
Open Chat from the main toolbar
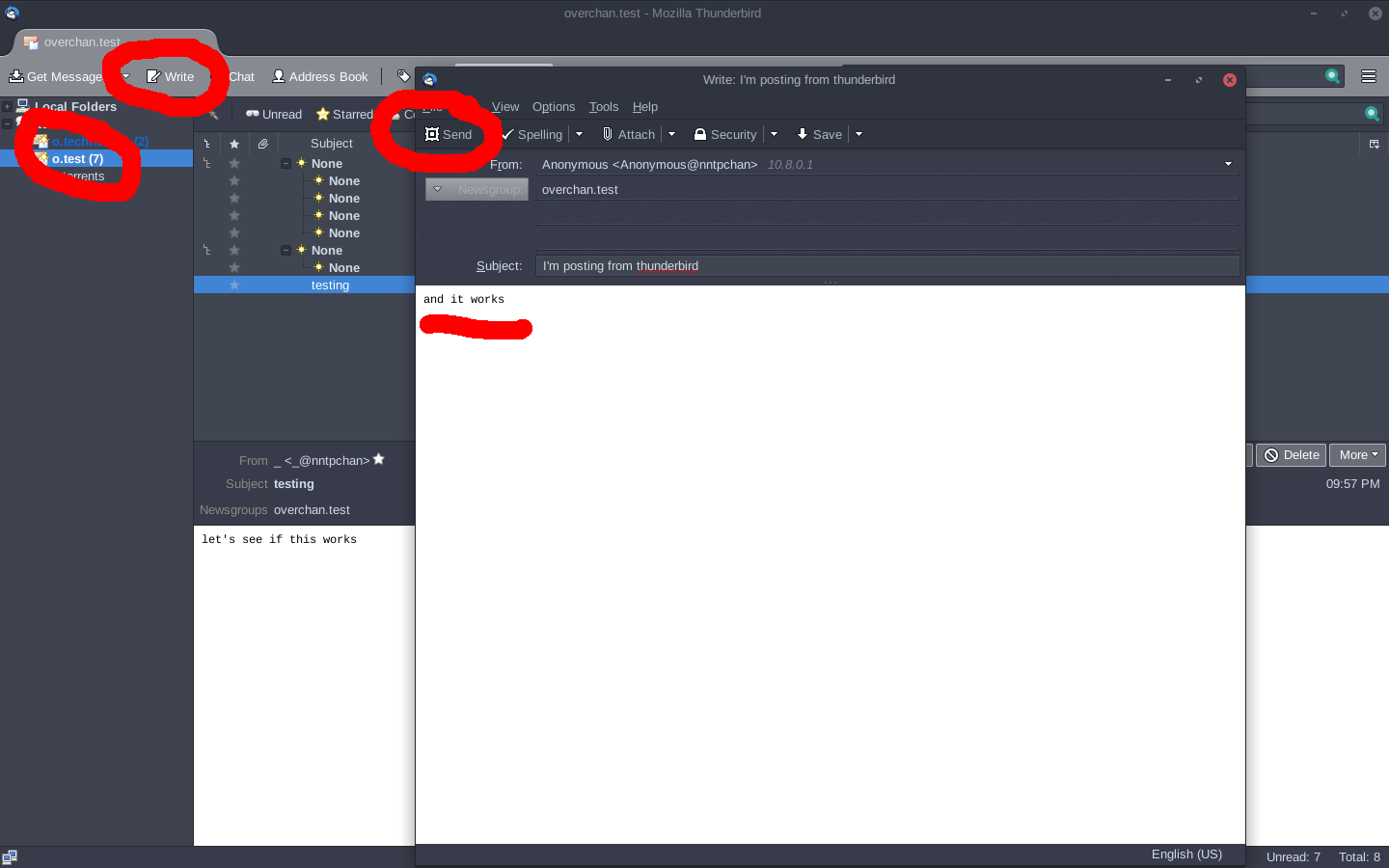pos(241,76)
